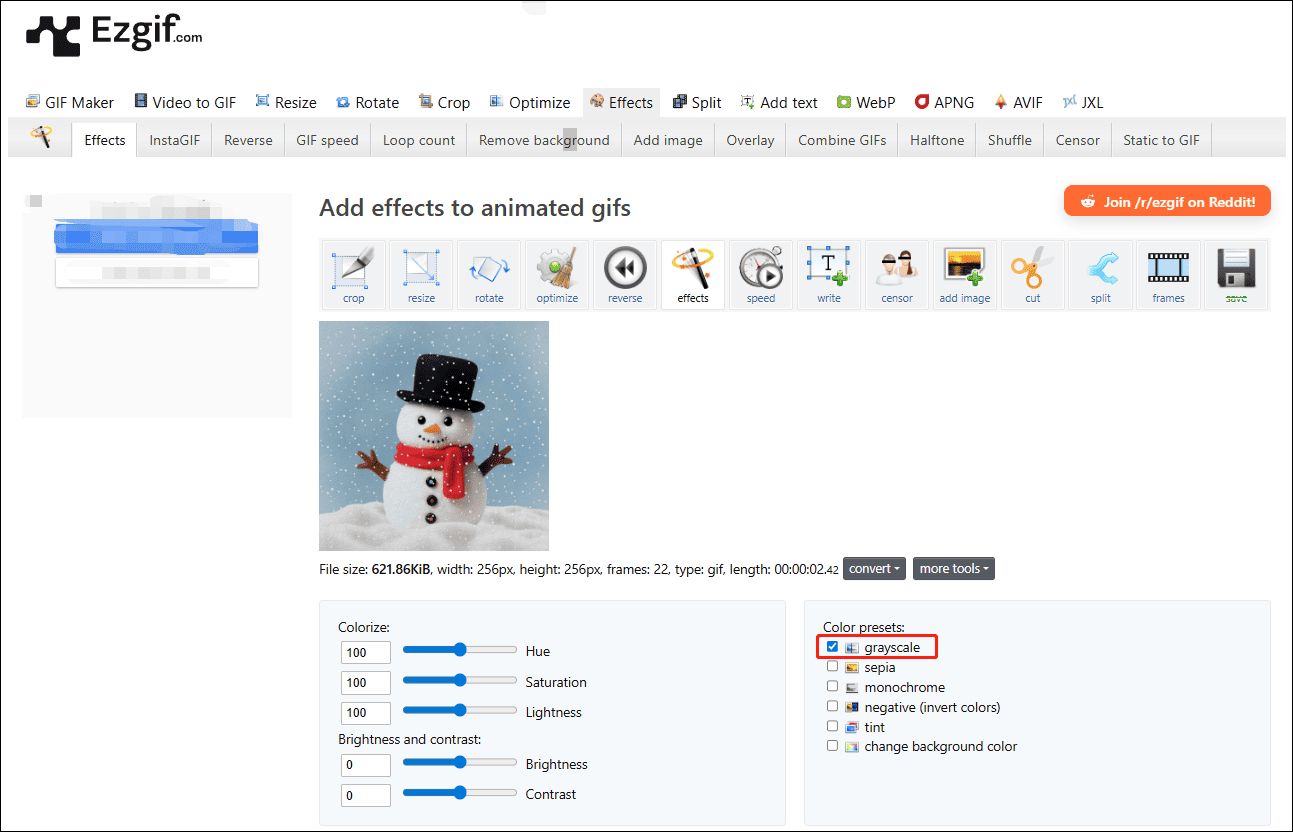This screenshot has height=832, width=1293.
Task: Click the change background color preview icon
Action: (852, 747)
